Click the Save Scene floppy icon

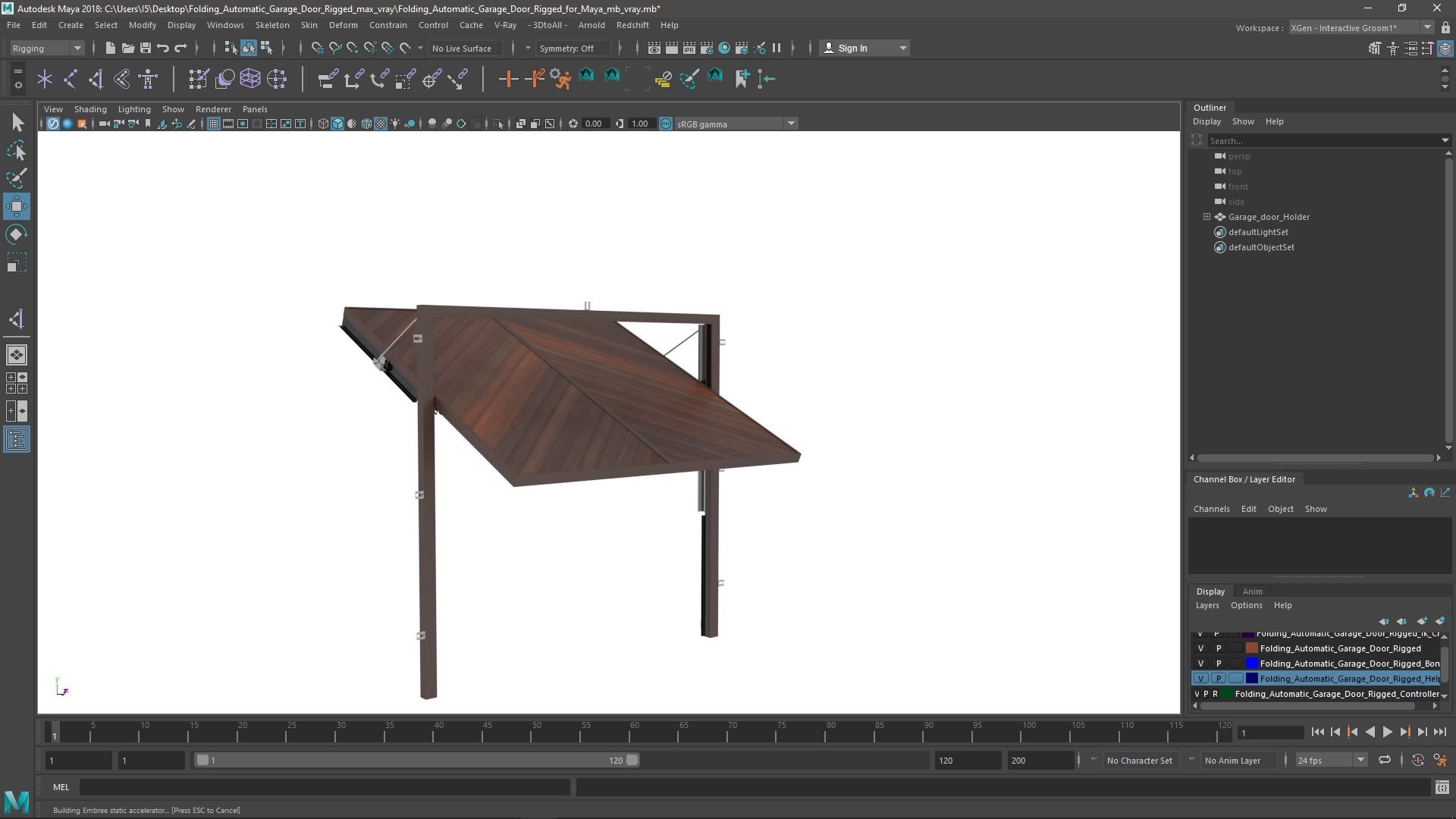(145, 48)
